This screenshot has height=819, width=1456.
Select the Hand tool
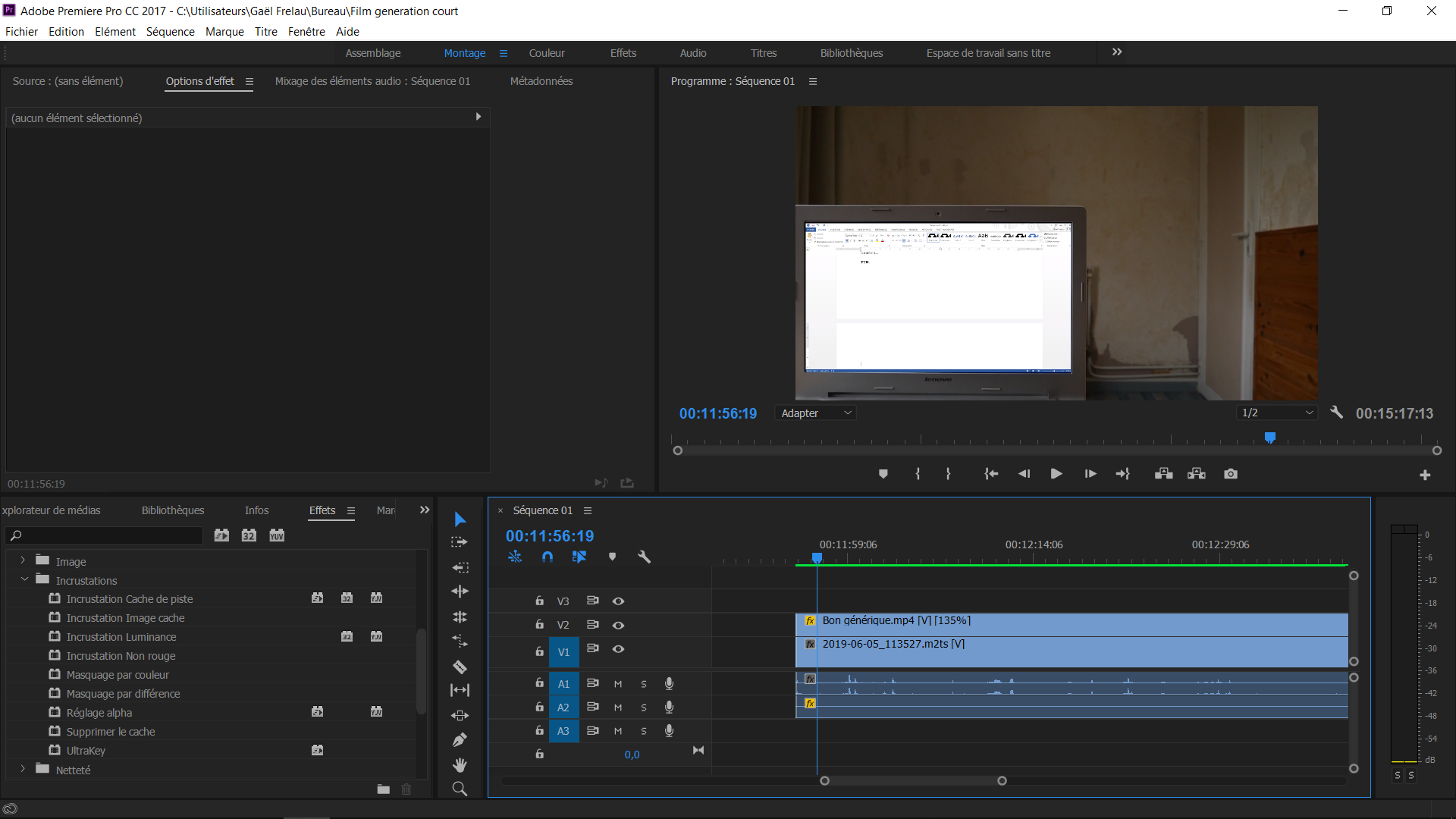click(460, 764)
